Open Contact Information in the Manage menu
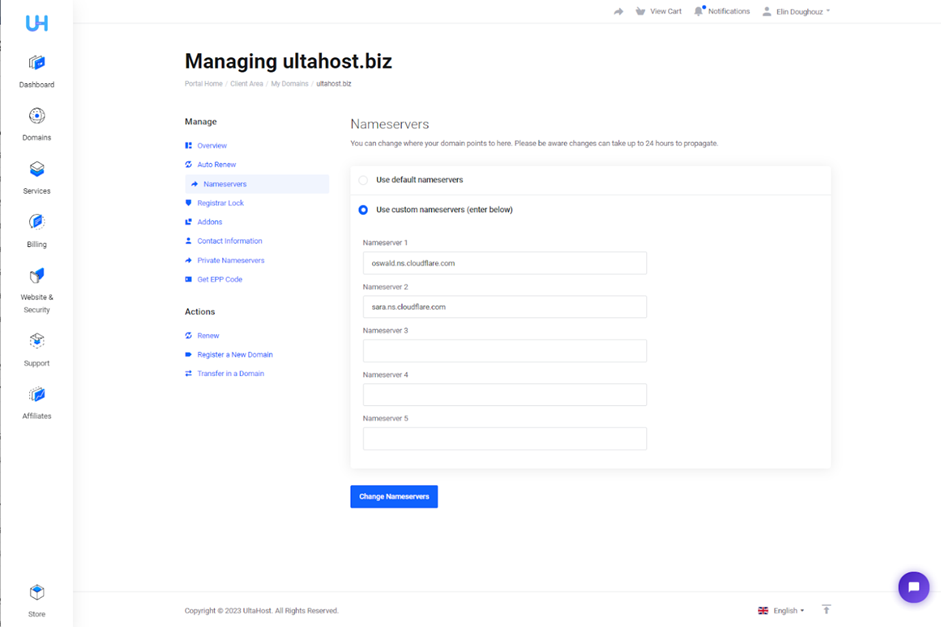This screenshot has width=941, height=627. point(230,241)
